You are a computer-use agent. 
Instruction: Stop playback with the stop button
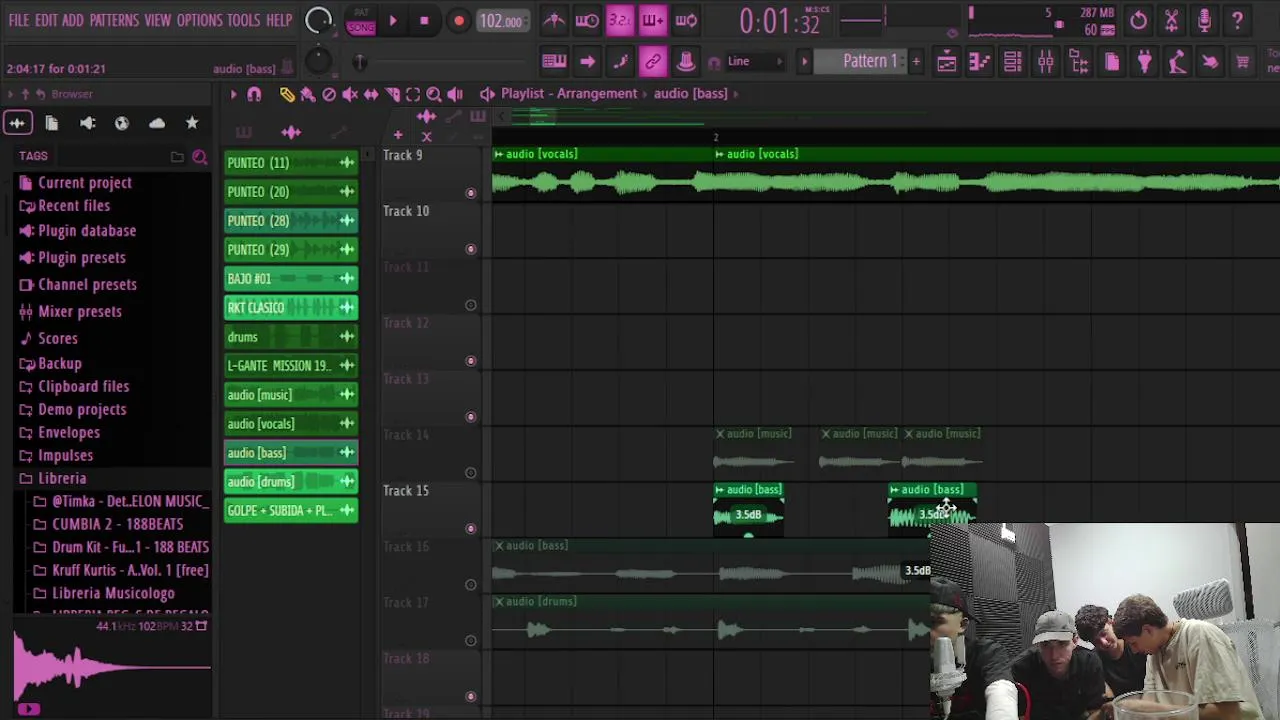pos(424,21)
